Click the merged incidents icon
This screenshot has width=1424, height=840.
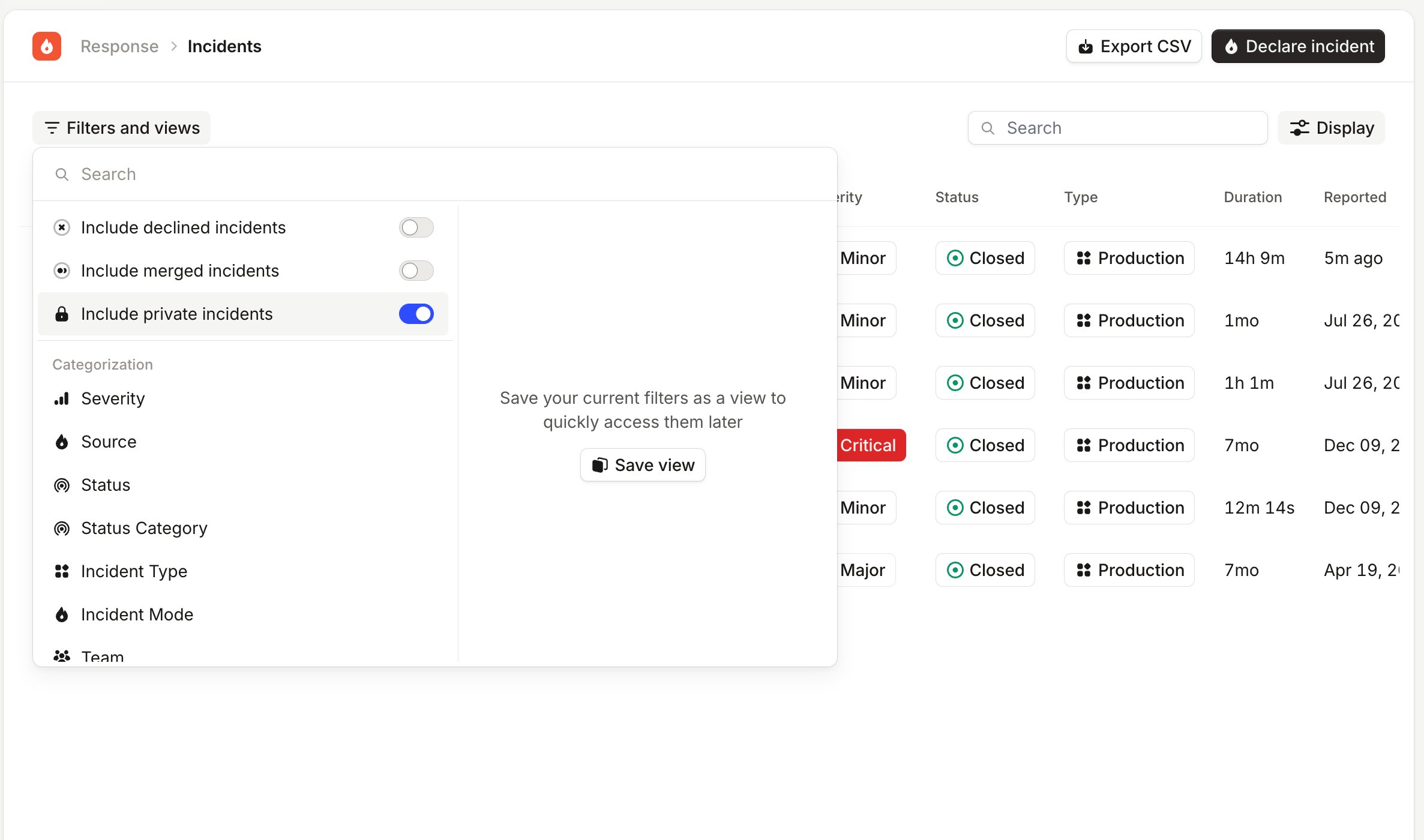point(62,271)
